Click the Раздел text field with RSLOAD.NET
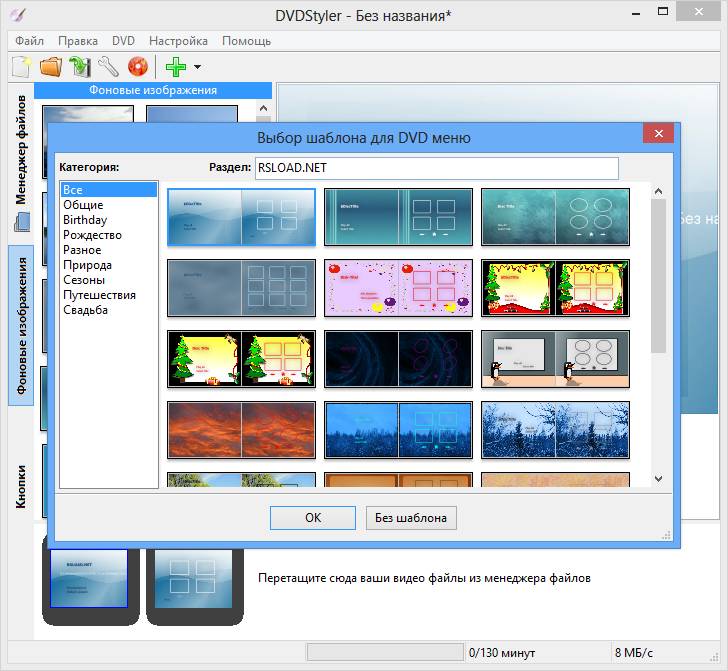Screen dimensions: 728x671 [x=436, y=168]
